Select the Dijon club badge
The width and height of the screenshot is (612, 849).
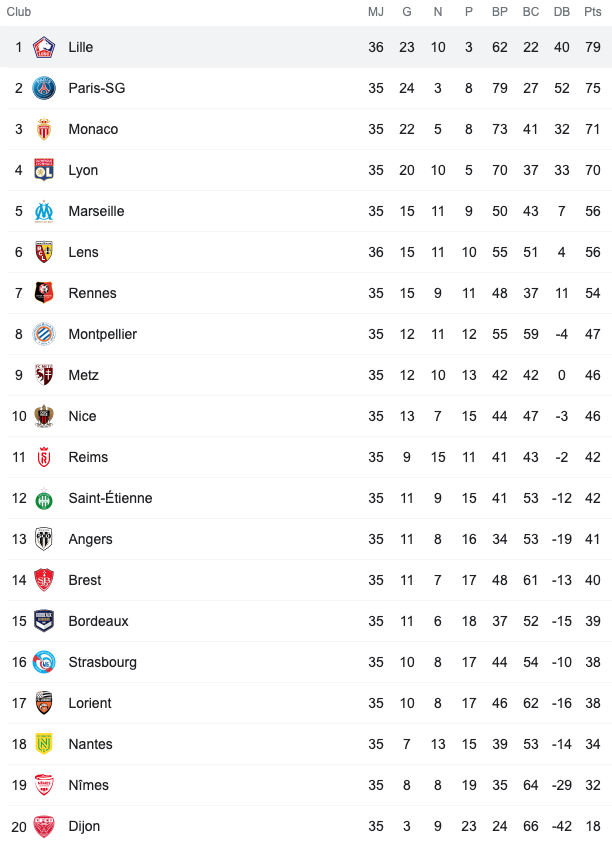pos(44,826)
